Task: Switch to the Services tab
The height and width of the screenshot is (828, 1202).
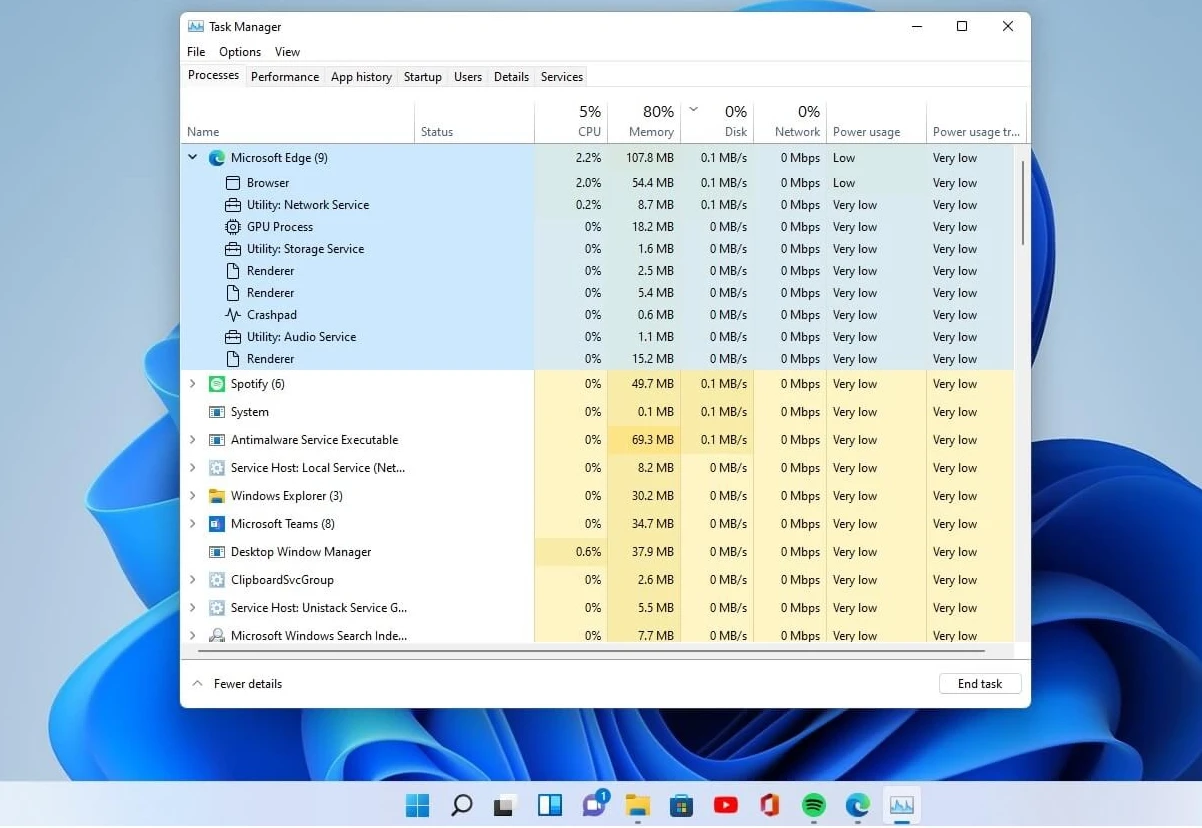Action: (561, 76)
